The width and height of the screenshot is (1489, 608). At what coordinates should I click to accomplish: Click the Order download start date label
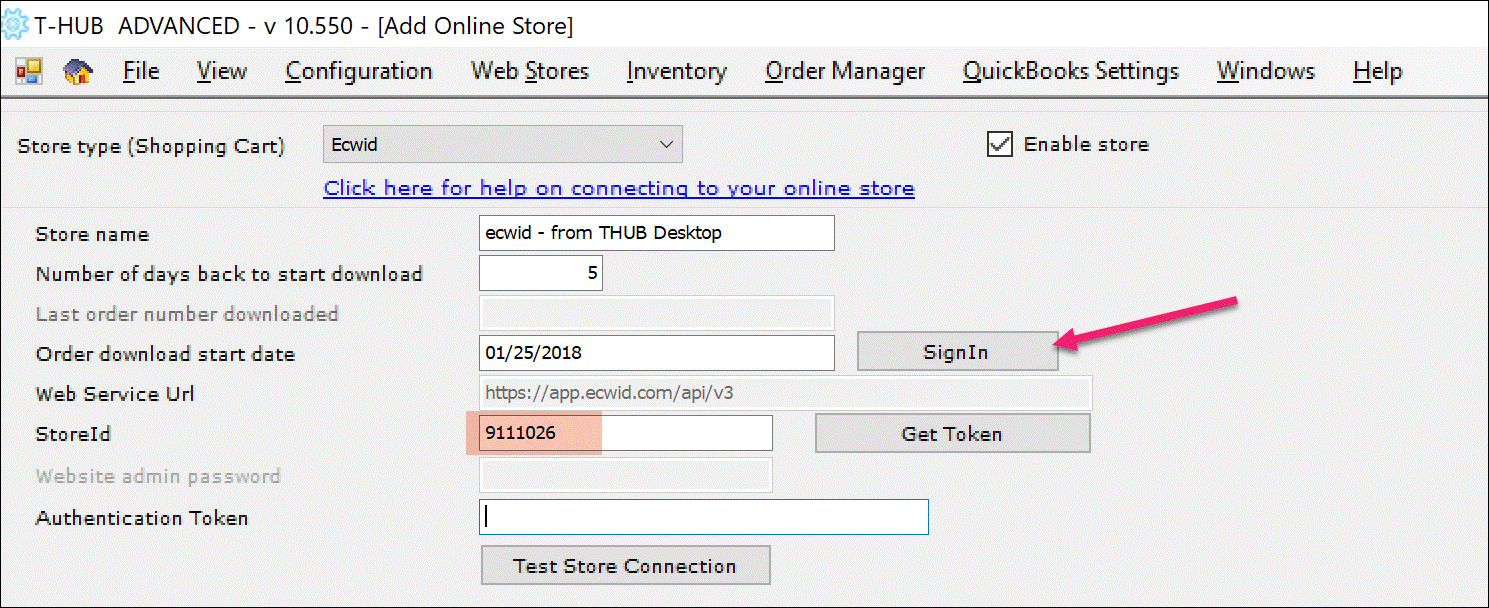coord(165,354)
